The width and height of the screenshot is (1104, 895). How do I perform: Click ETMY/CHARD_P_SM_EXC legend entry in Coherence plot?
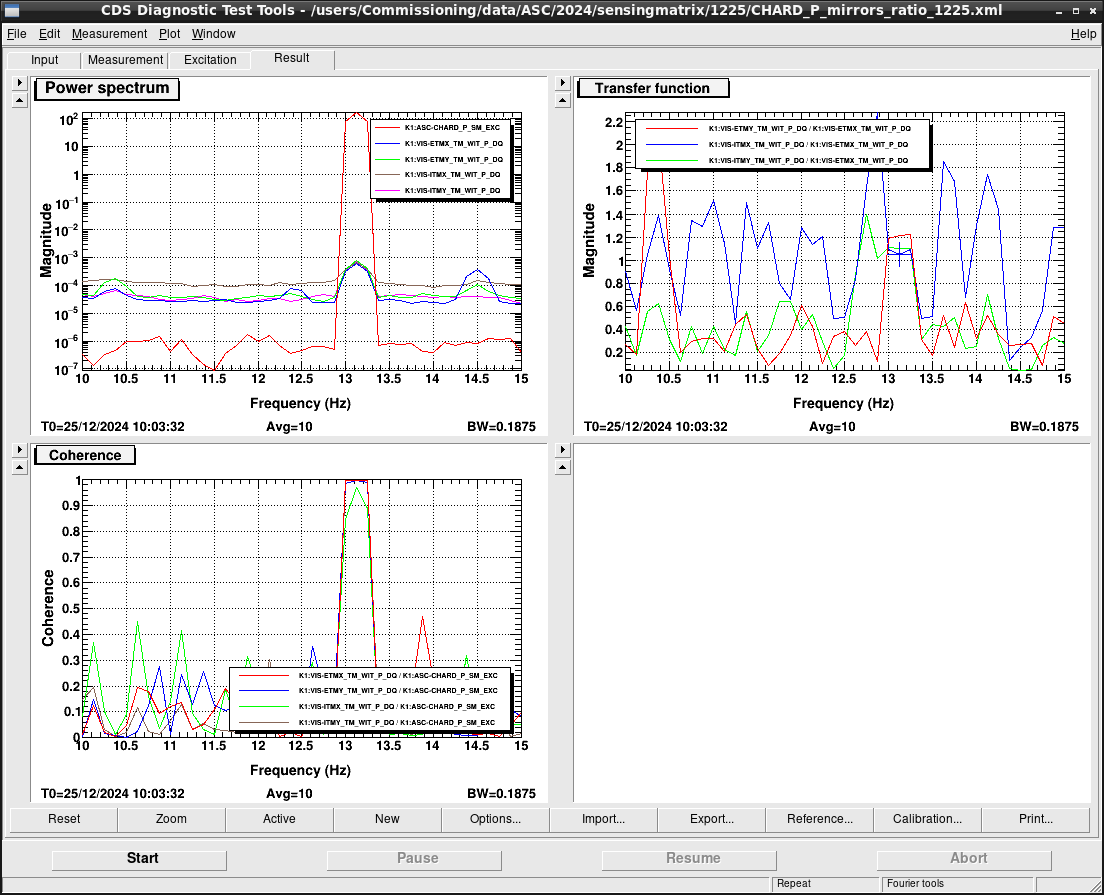pyautogui.click(x=369, y=691)
